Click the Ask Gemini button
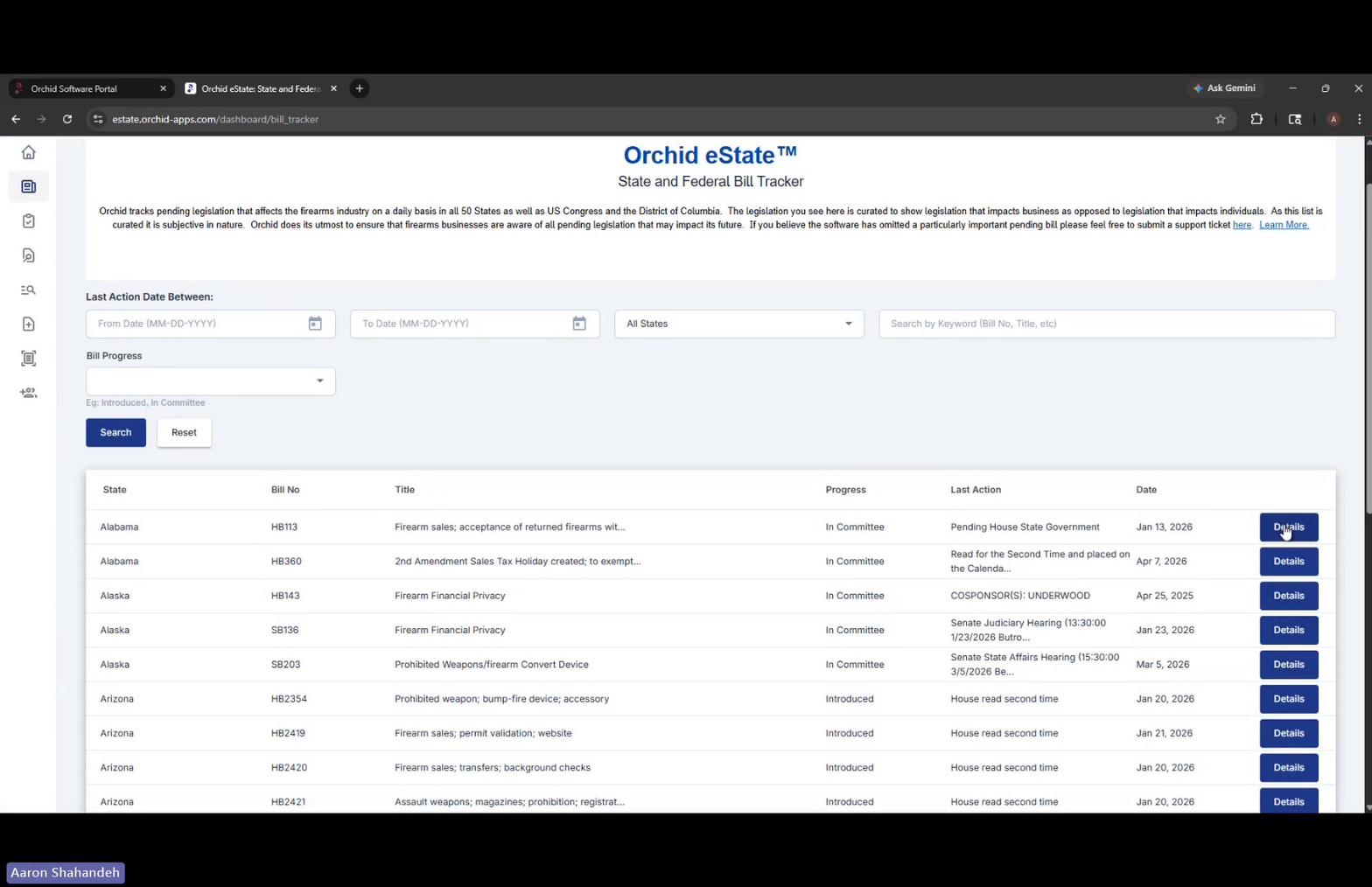Viewport: 1372px width, 887px height. click(x=1224, y=88)
